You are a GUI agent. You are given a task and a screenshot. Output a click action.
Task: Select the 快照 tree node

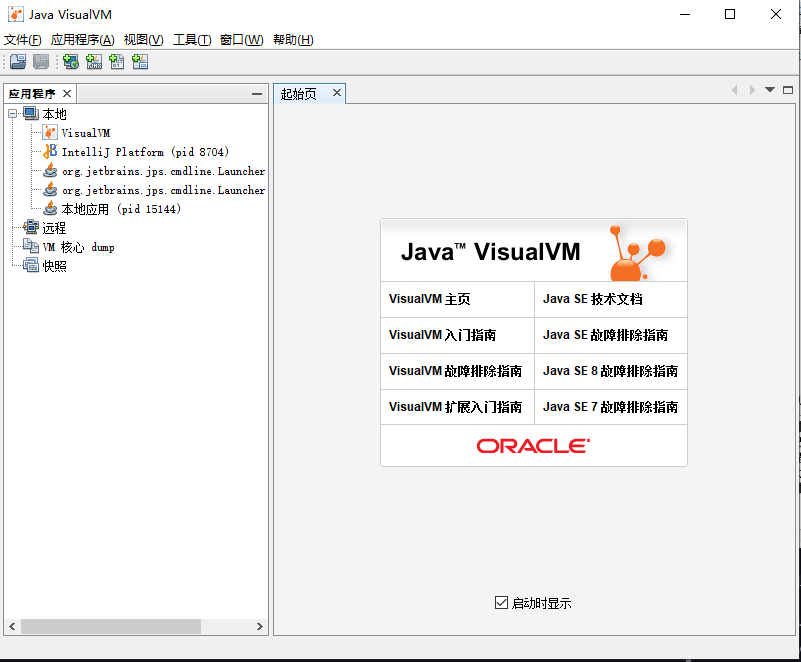(x=54, y=266)
